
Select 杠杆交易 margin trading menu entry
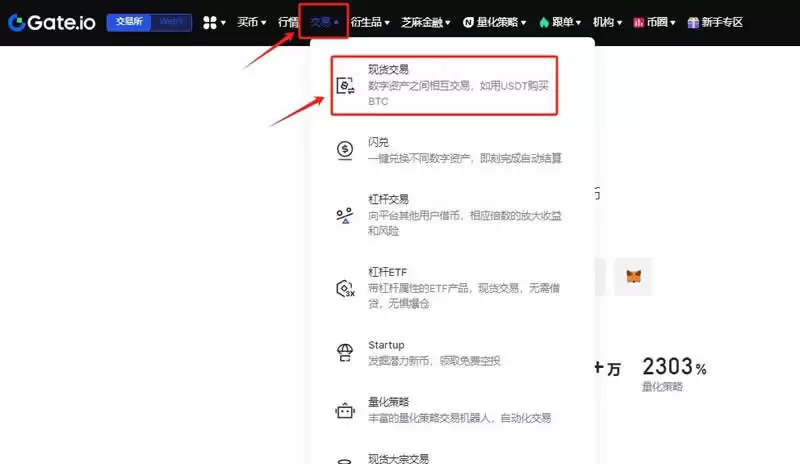click(x=449, y=215)
